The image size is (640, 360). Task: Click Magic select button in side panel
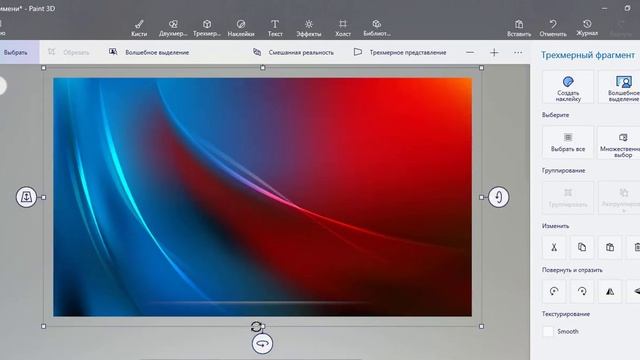[619, 87]
